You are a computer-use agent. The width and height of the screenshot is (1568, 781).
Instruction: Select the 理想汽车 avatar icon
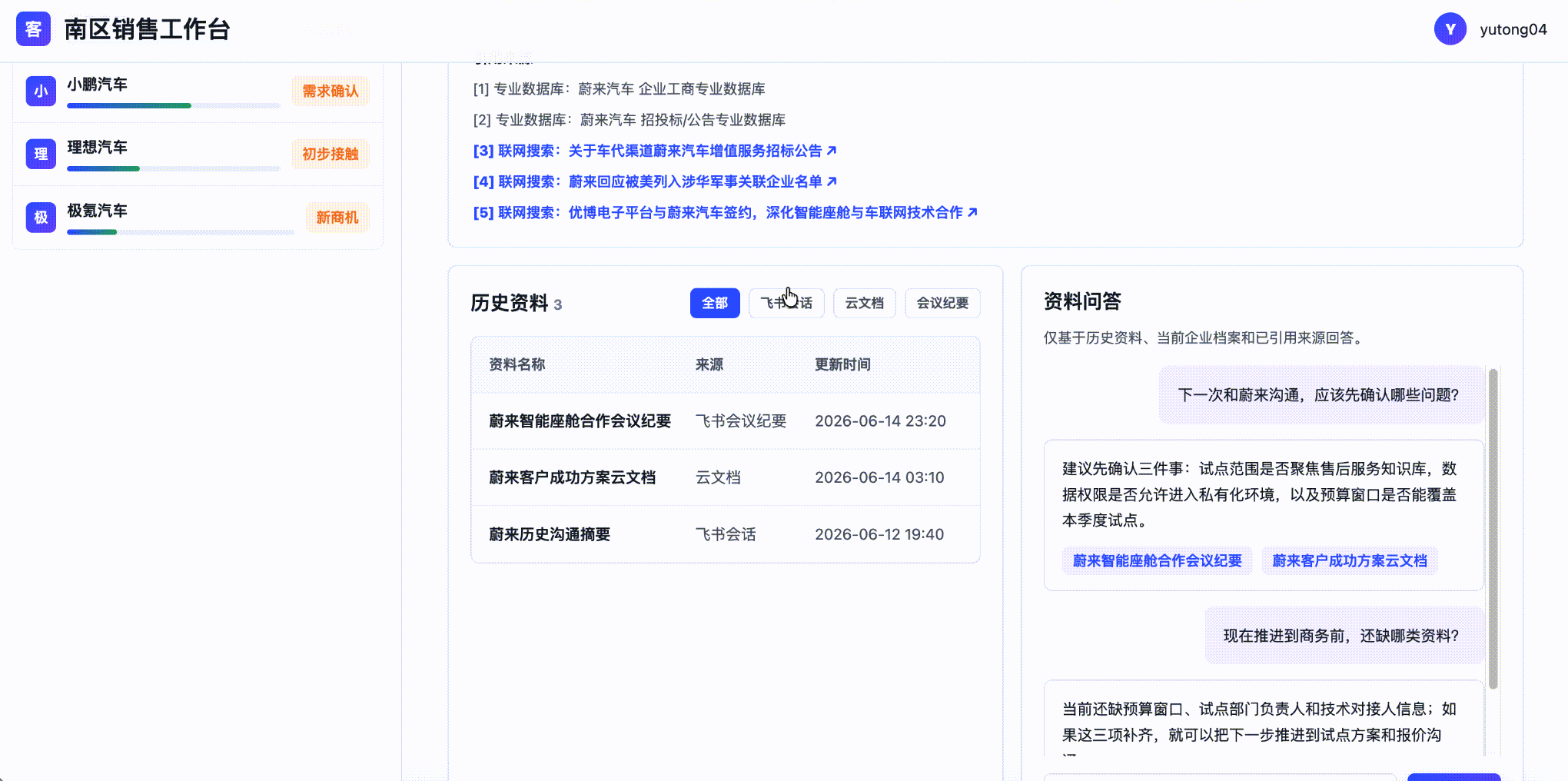click(41, 154)
